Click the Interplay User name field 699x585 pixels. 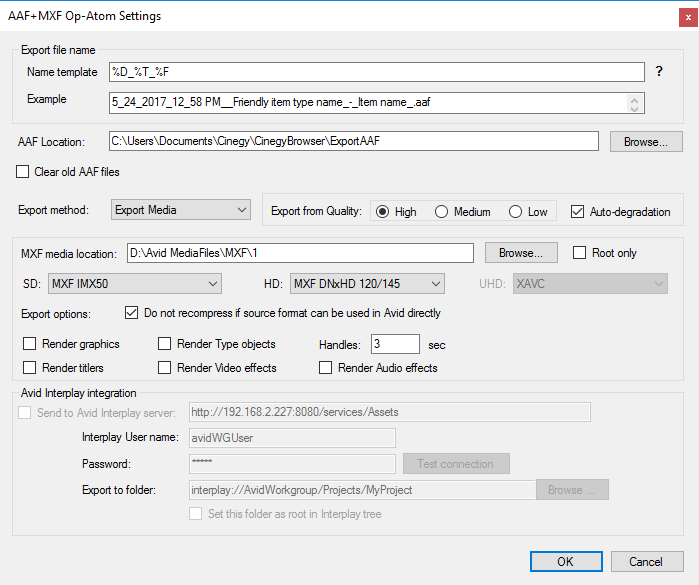click(x=292, y=438)
